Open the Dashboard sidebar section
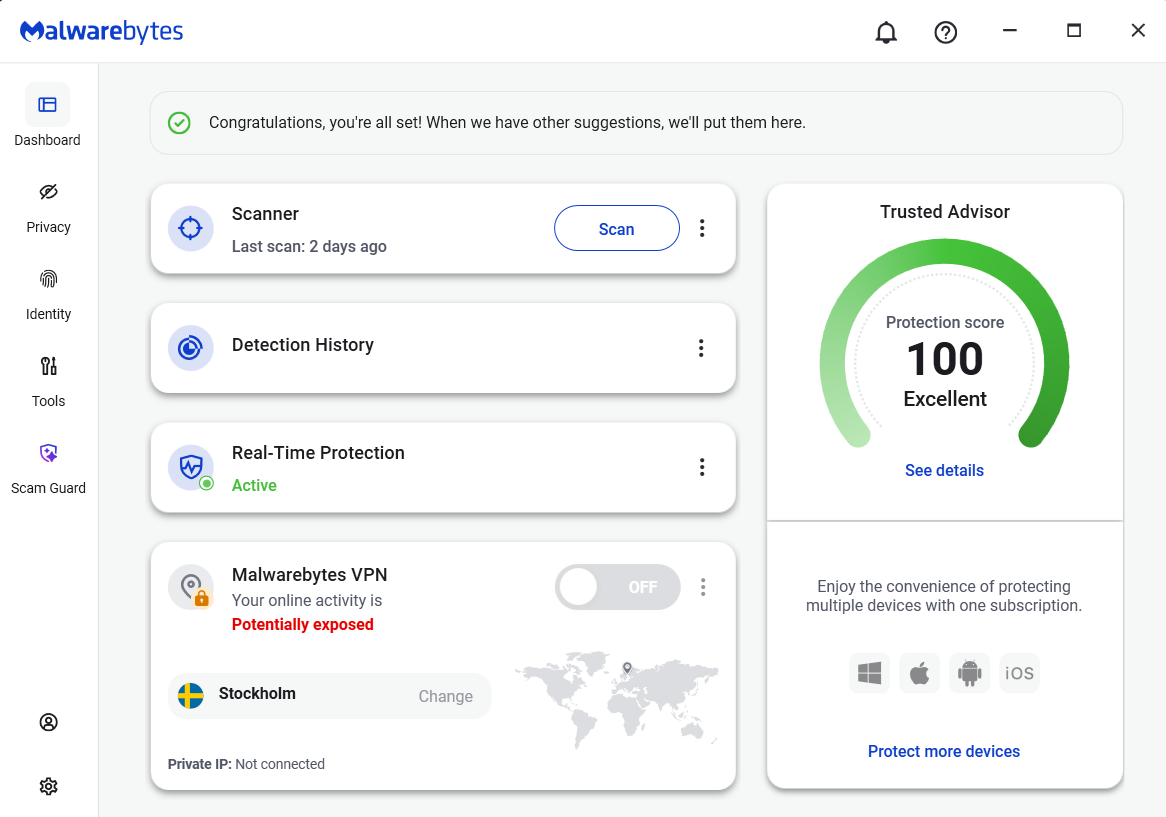This screenshot has width=1166, height=817. tap(48, 116)
